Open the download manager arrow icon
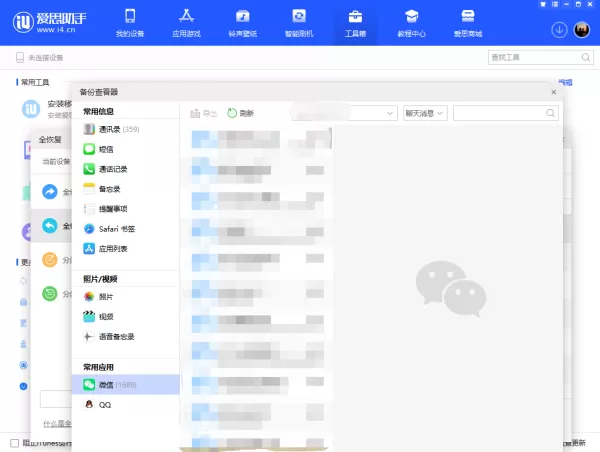Viewport: 600px width, 452px height. coord(559,30)
